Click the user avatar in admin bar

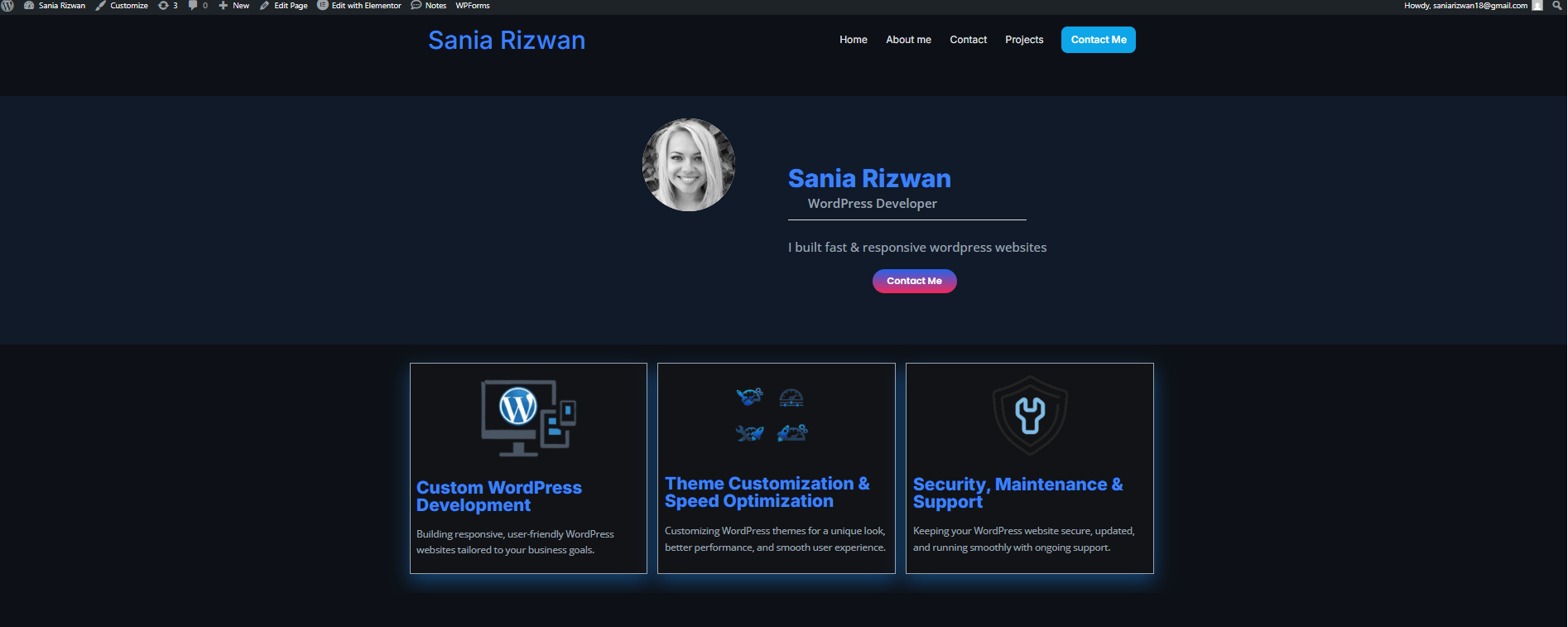[1537, 6]
